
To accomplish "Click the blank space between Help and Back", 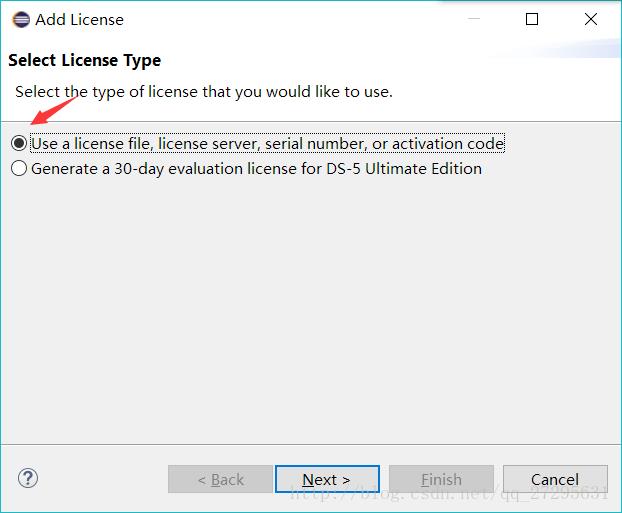I will click(x=100, y=479).
